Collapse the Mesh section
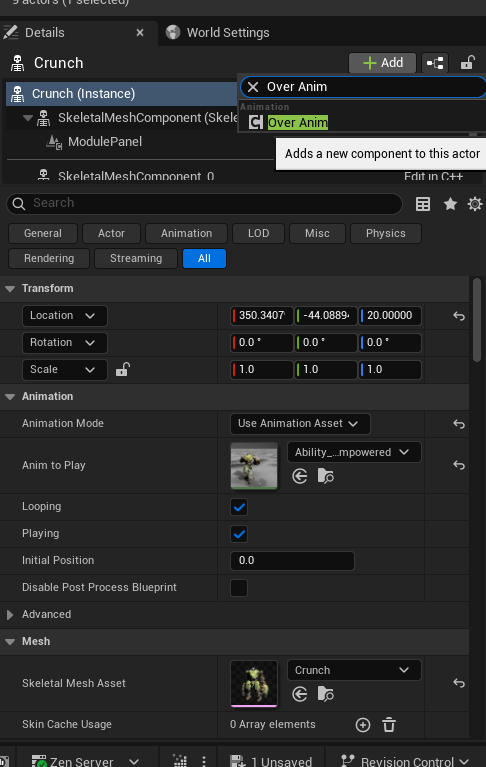 point(10,642)
